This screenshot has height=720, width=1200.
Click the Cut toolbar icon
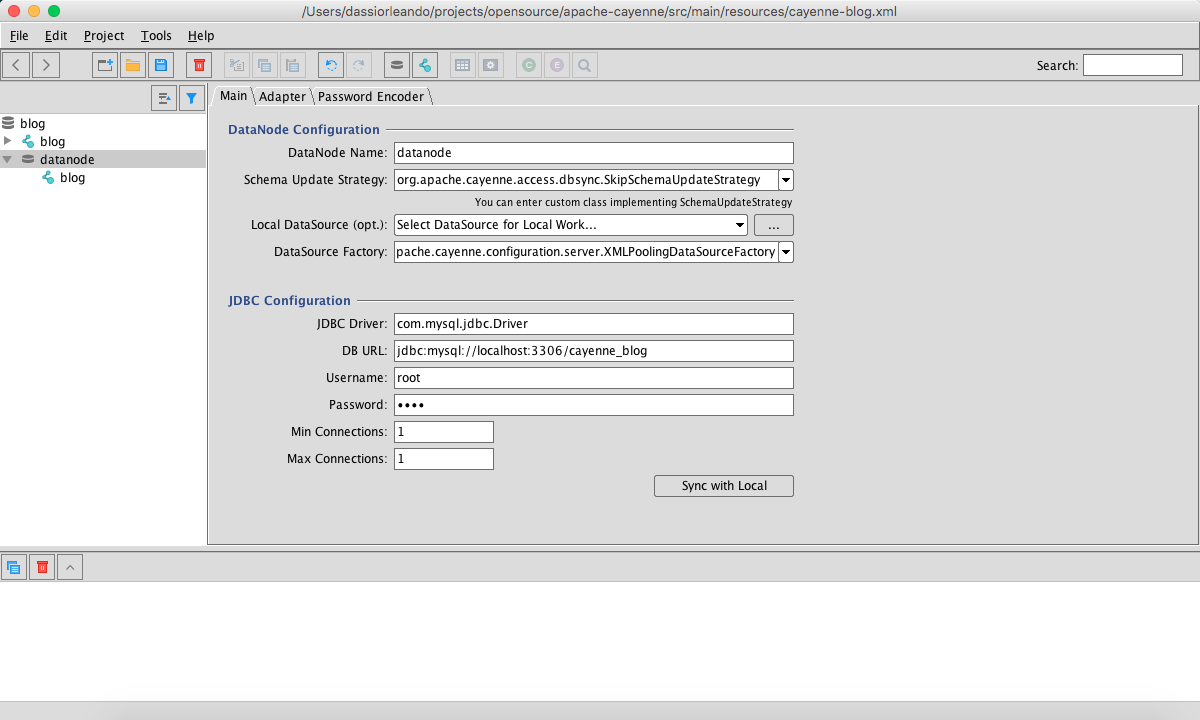(237, 65)
